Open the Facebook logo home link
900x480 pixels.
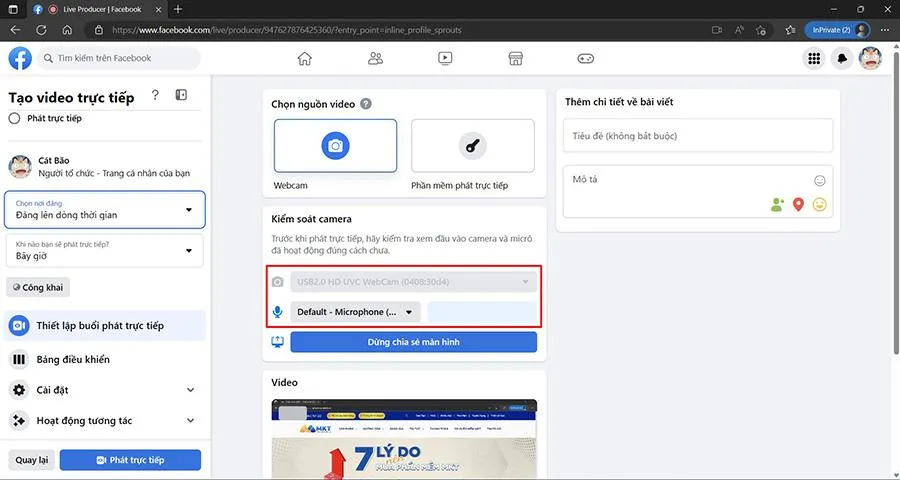(20, 59)
